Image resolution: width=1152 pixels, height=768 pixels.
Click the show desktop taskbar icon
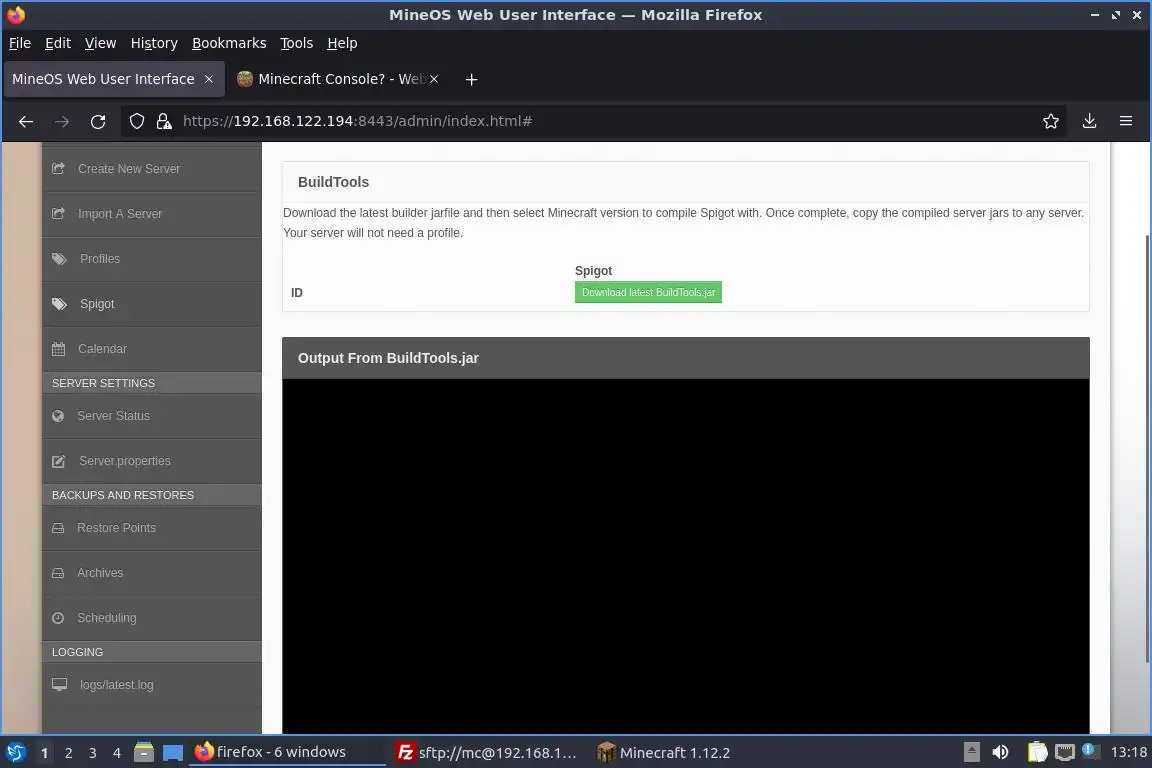pos(173,753)
